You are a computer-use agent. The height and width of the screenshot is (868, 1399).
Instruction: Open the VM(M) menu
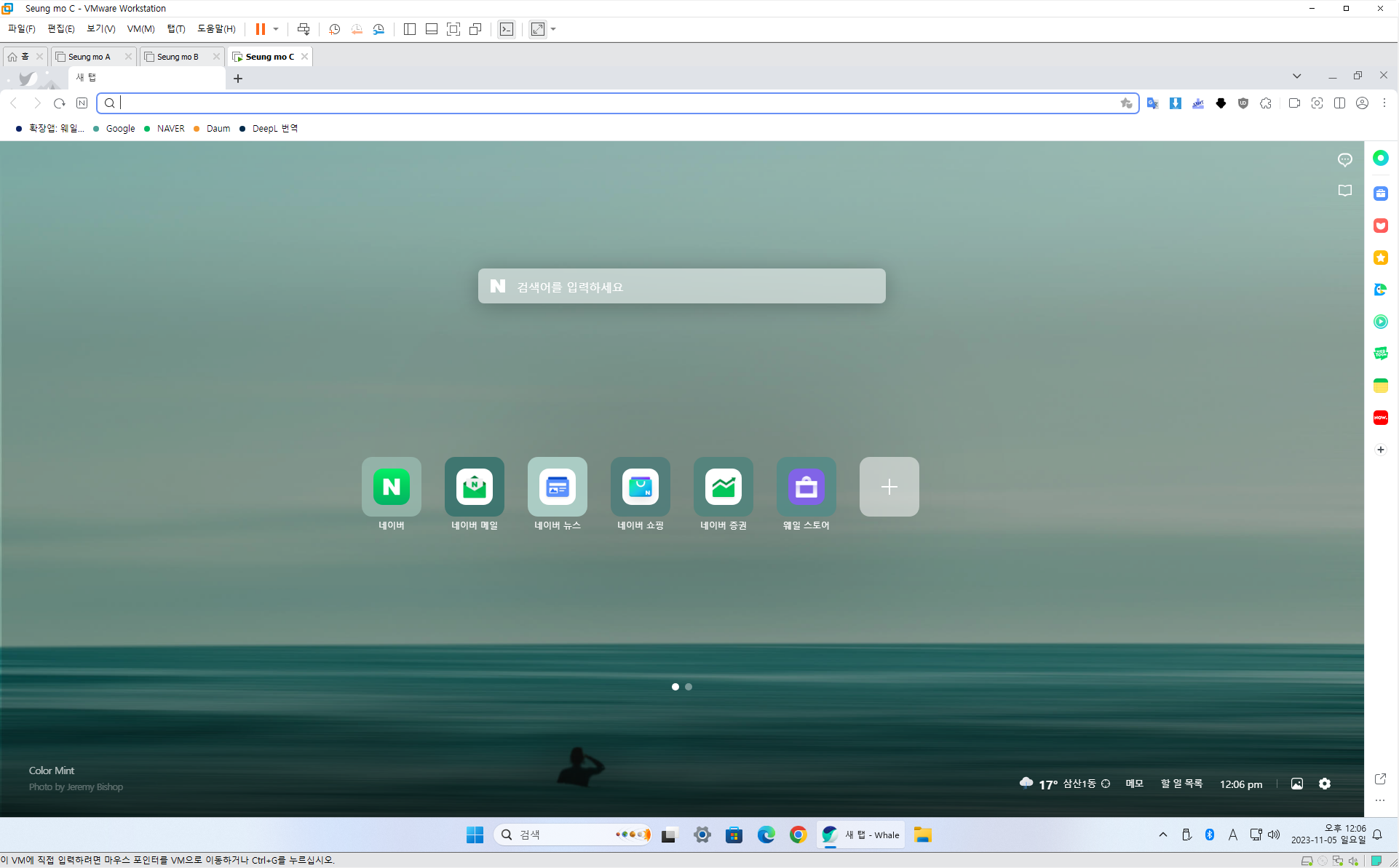coord(140,29)
